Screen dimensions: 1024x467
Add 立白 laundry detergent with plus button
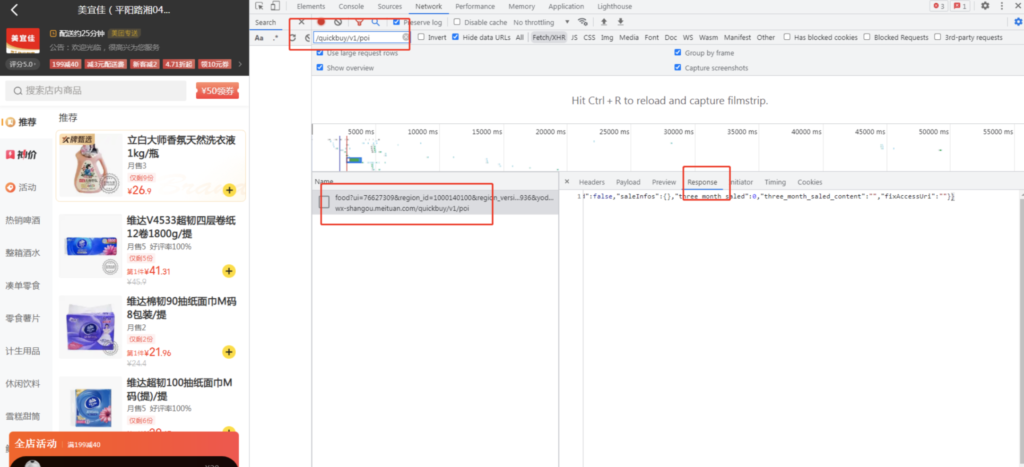[229, 190]
